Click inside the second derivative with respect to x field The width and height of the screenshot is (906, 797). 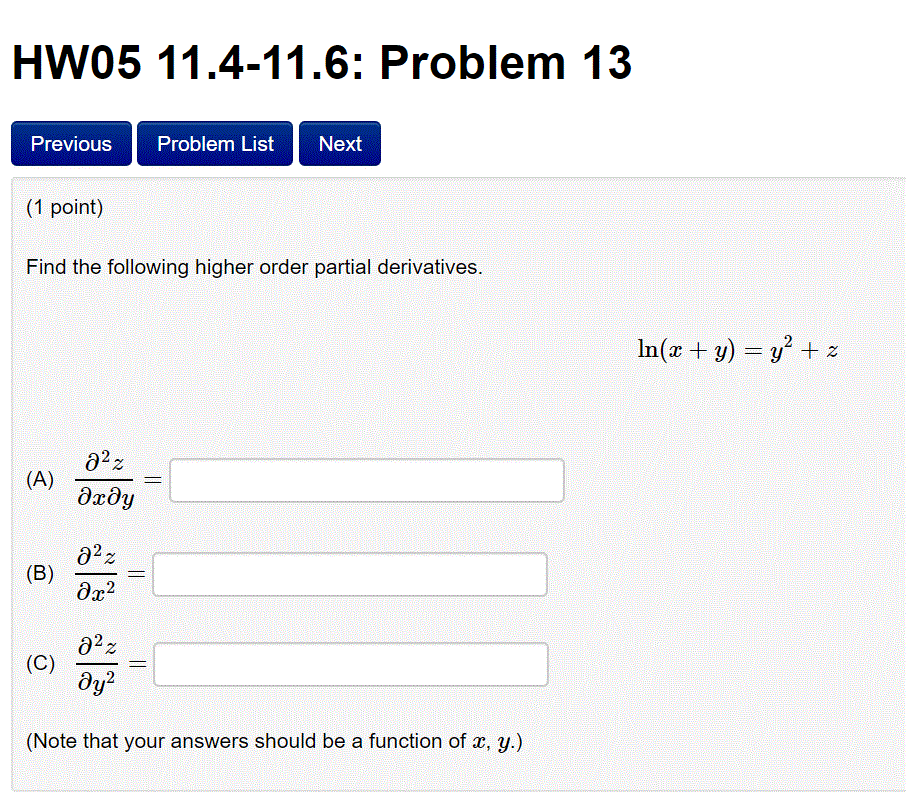tap(349, 573)
